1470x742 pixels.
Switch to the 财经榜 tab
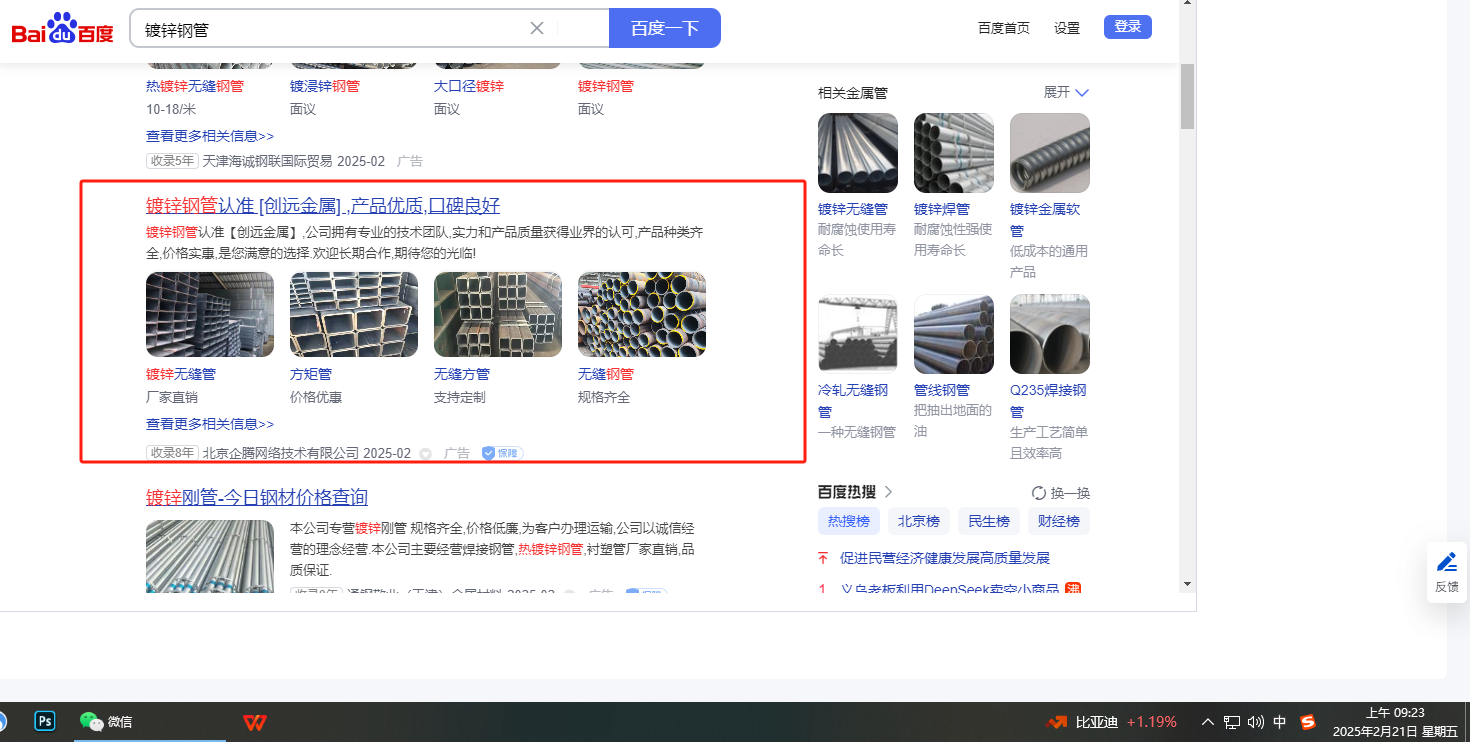coord(1059,521)
